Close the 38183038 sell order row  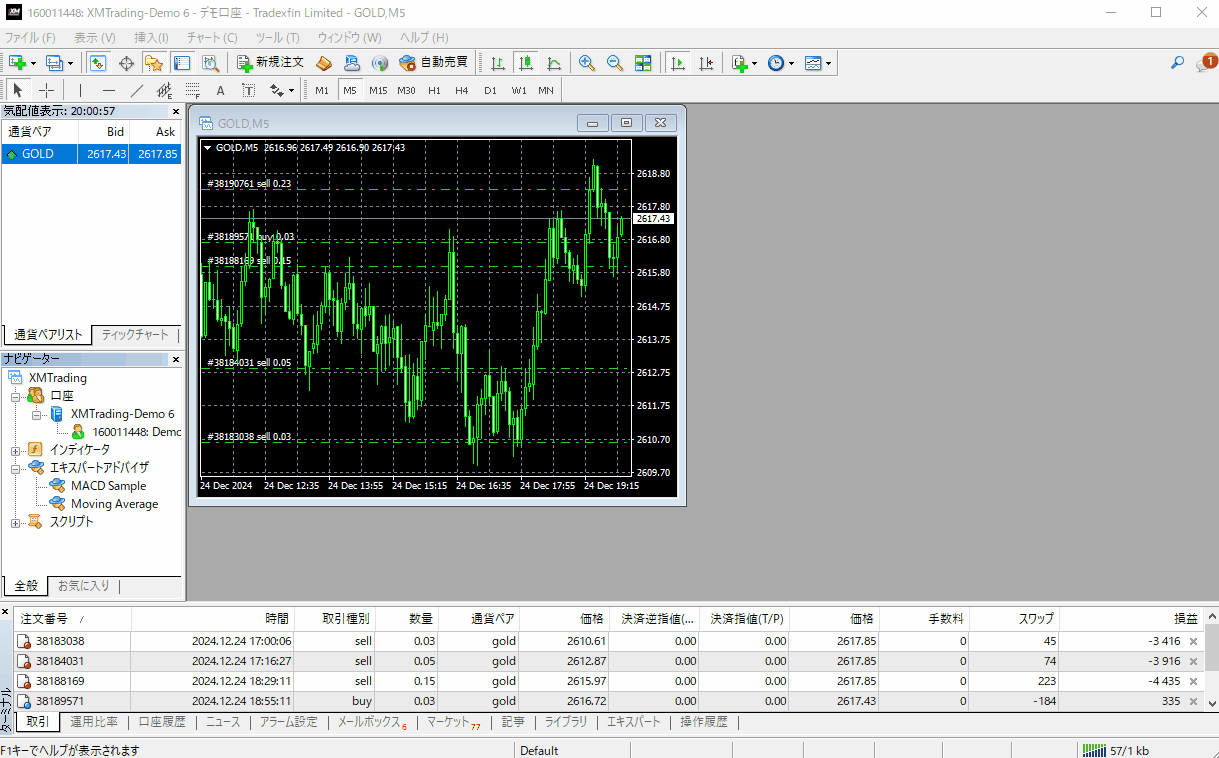click(x=1193, y=642)
